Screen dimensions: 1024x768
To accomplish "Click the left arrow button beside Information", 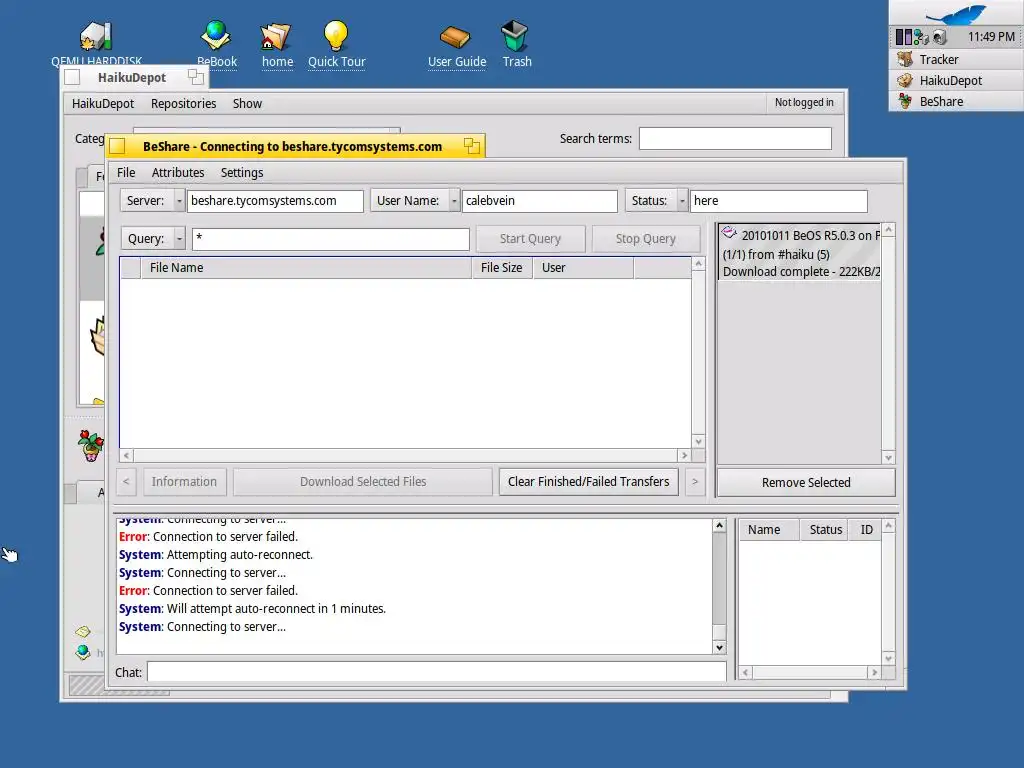I will tap(126, 482).
